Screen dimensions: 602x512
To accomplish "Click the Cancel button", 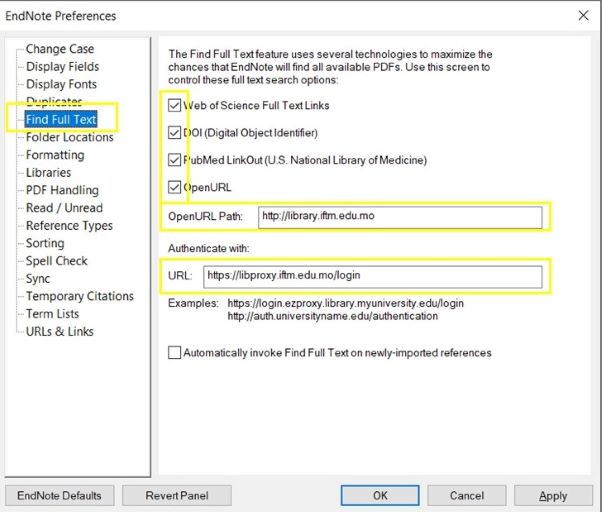I will point(466,495).
